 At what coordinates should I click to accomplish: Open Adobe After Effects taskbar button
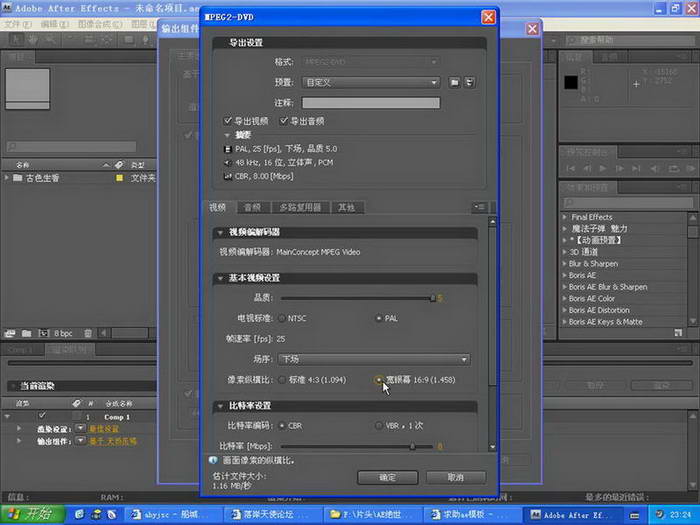pyautogui.click(x=572, y=514)
